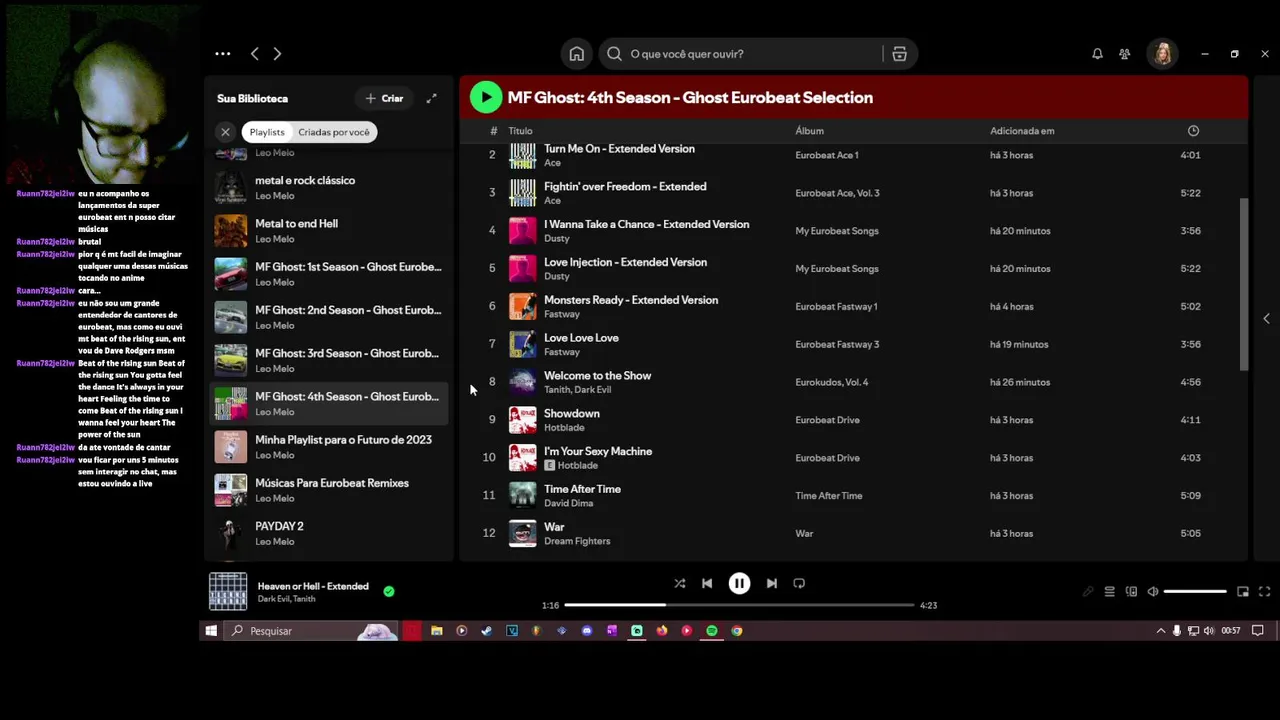Toggle repeat mode

pos(799,583)
